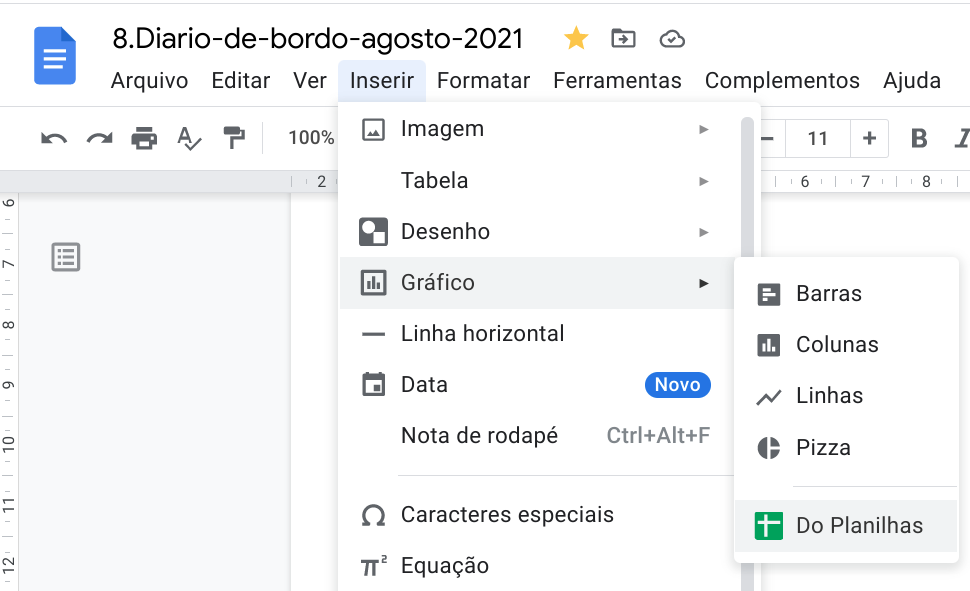Insert a Pizza chart

(823, 447)
